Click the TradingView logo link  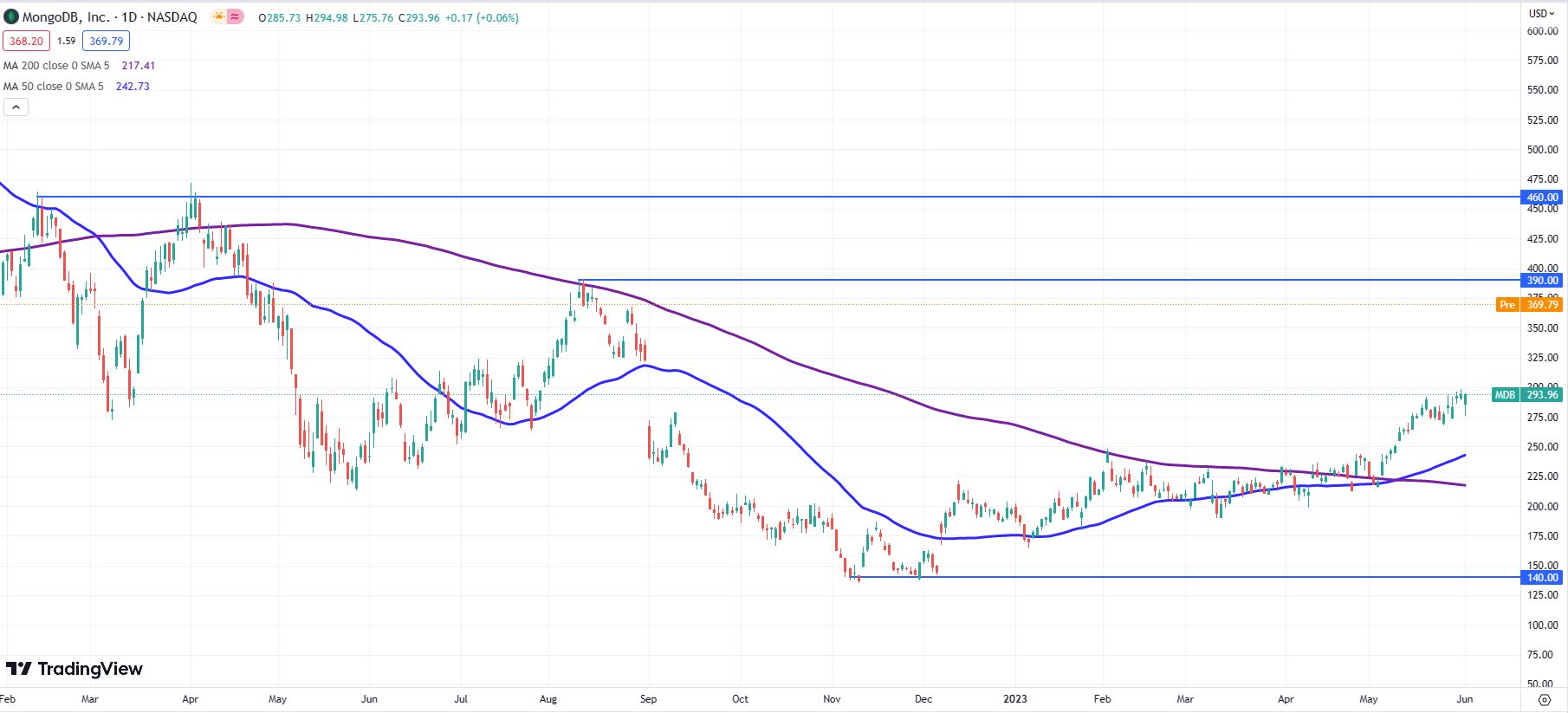tap(75, 669)
